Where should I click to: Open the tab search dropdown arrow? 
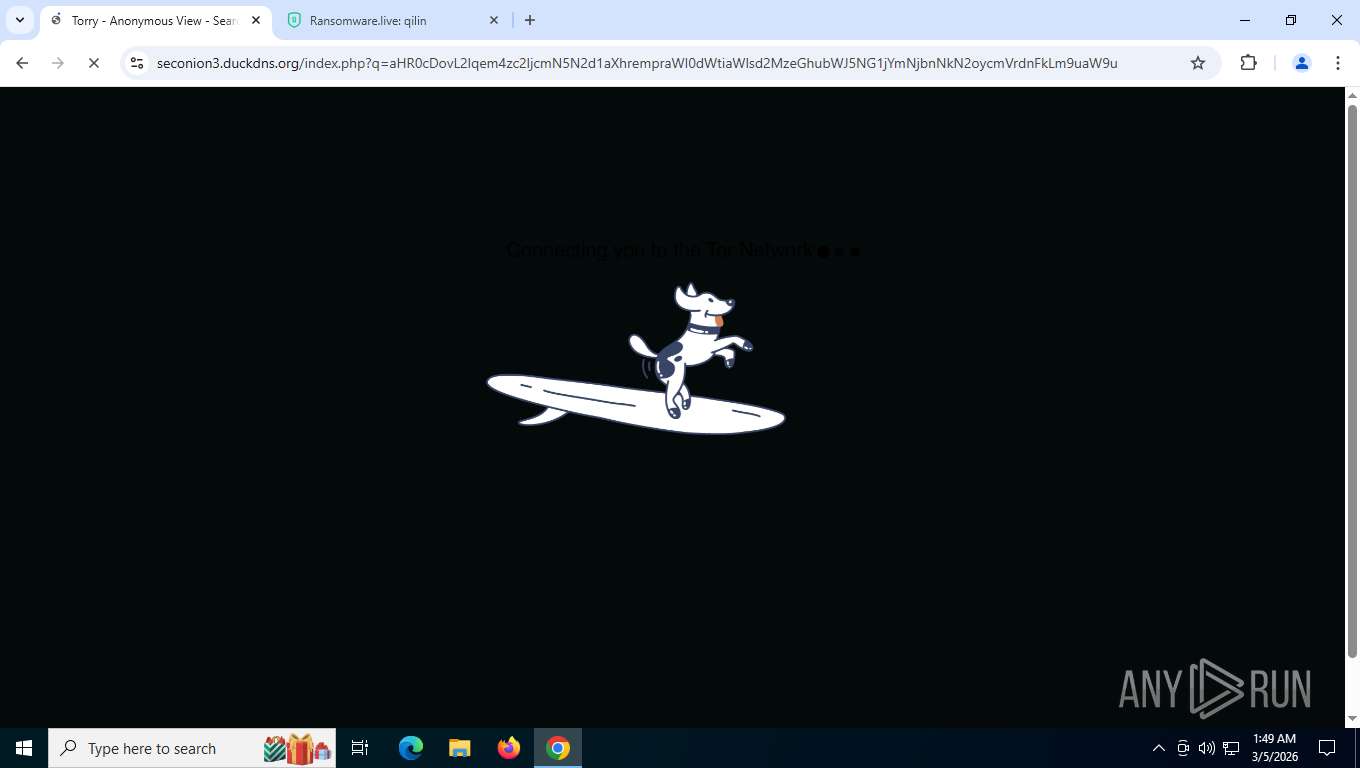pyautogui.click(x=20, y=20)
